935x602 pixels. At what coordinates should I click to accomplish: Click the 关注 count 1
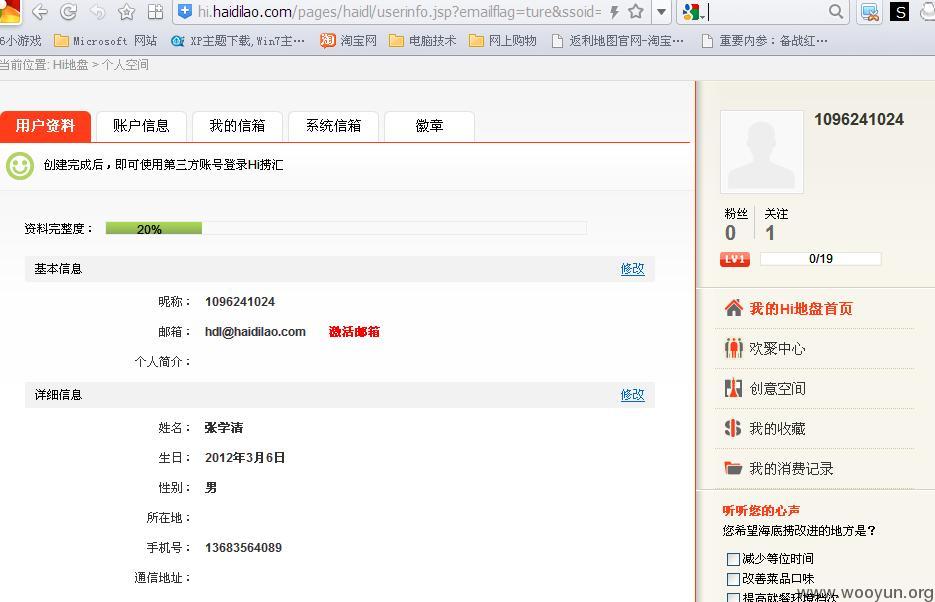770,233
